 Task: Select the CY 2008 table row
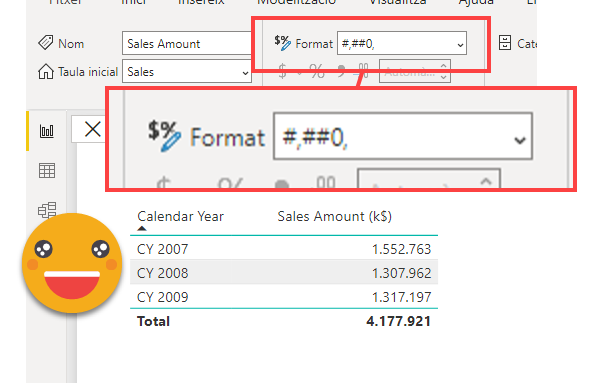(284, 273)
